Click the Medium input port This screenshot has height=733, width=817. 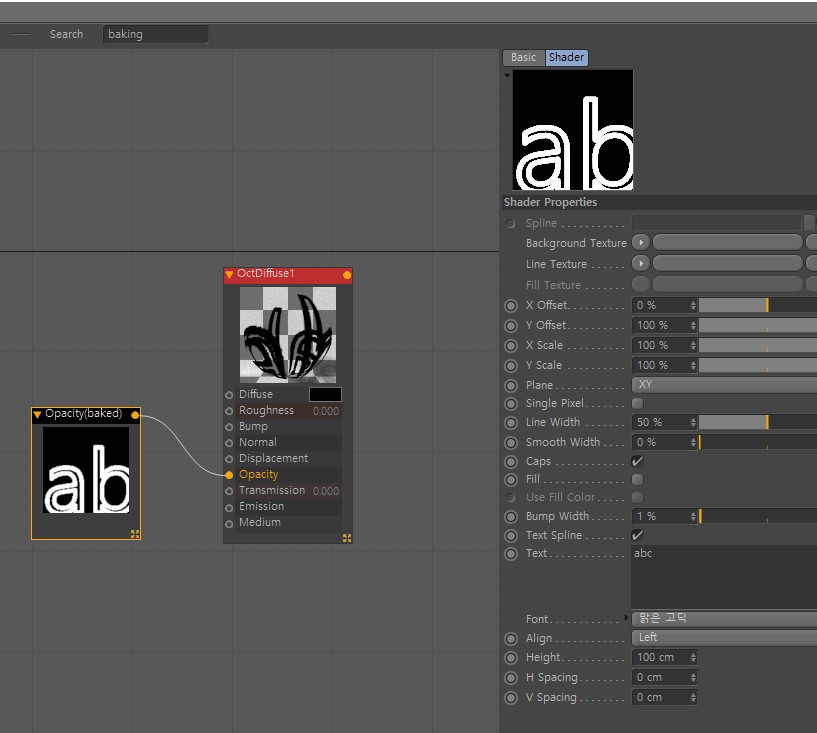click(229, 524)
